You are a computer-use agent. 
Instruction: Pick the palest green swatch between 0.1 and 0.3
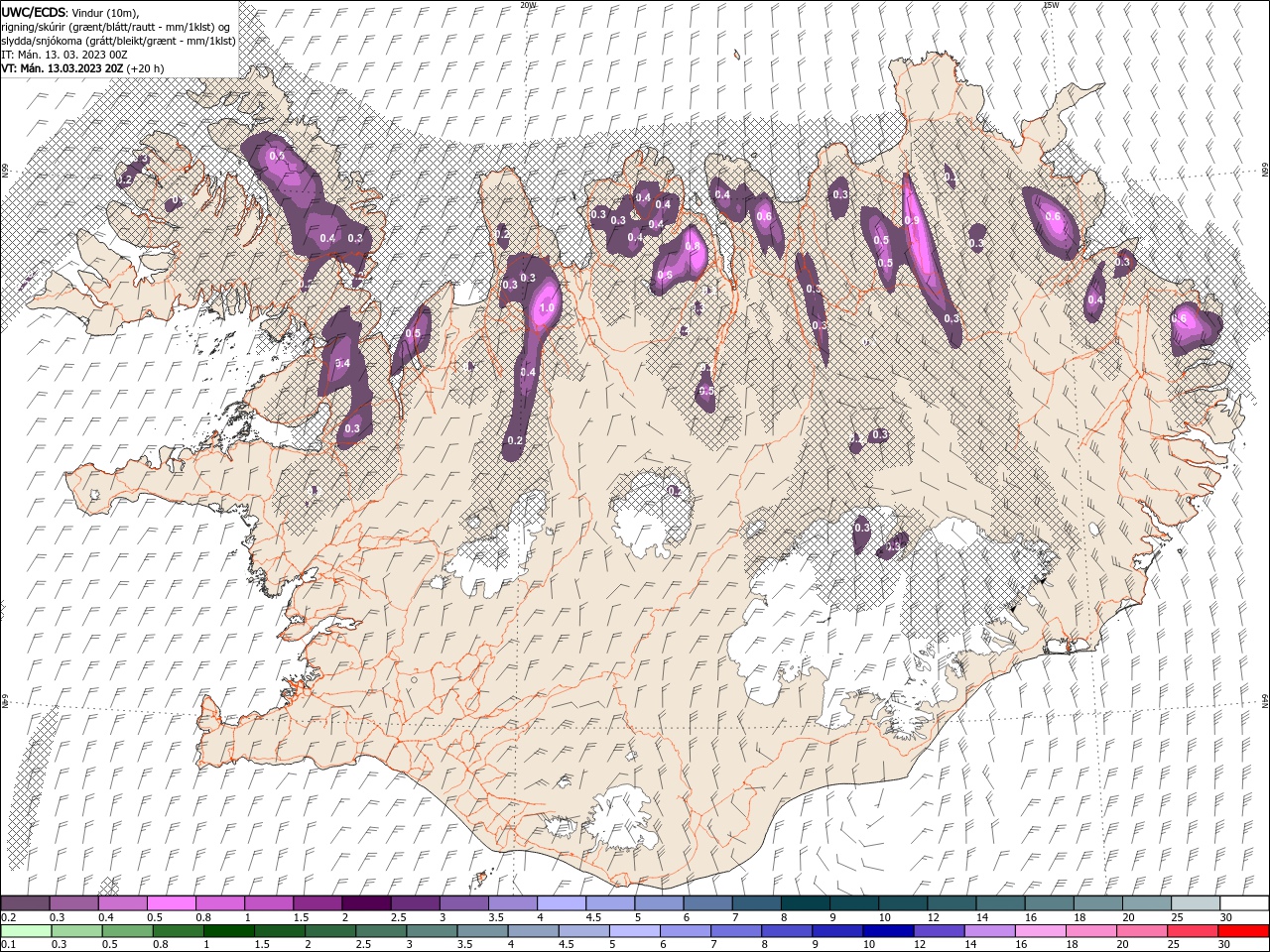(25, 931)
